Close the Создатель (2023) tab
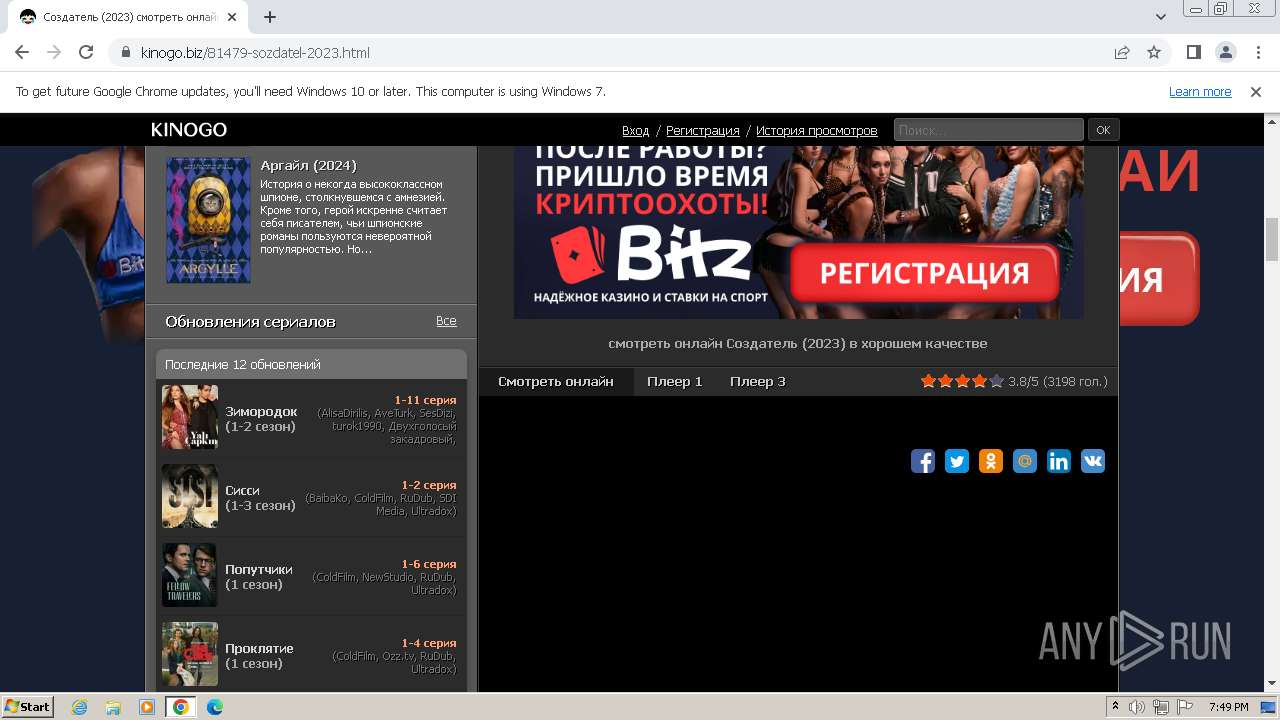1280x720 pixels. (x=233, y=17)
